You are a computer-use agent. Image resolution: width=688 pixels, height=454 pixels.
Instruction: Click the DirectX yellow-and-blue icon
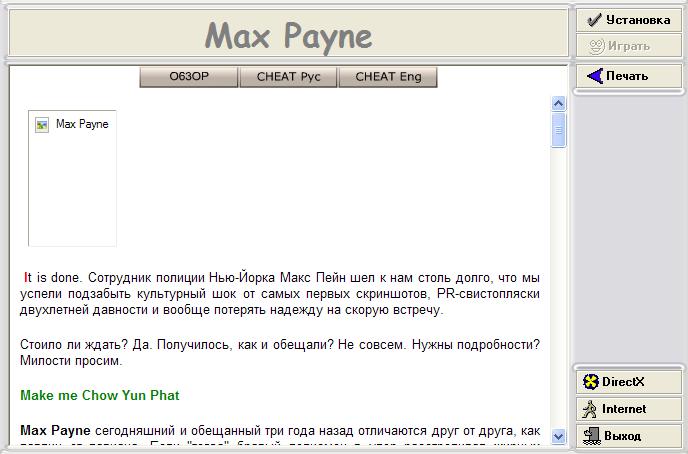(591, 382)
